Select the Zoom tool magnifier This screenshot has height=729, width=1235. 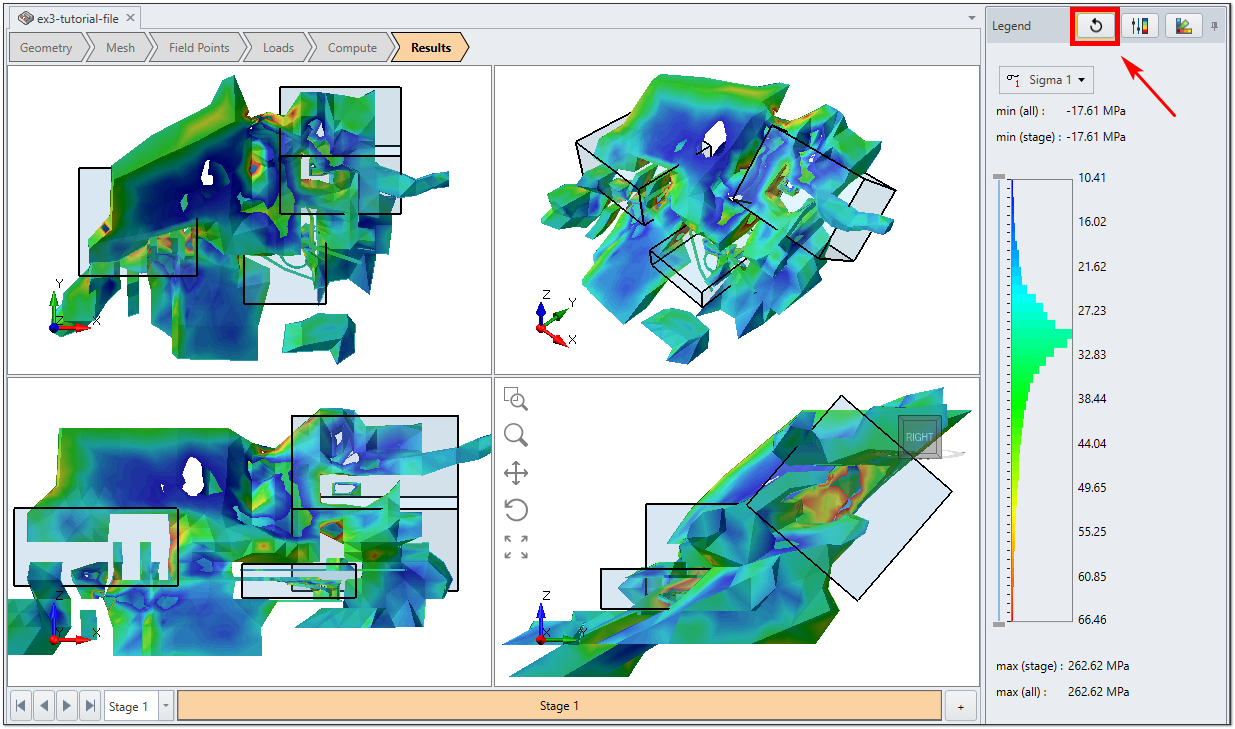pyautogui.click(x=516, y=436)
